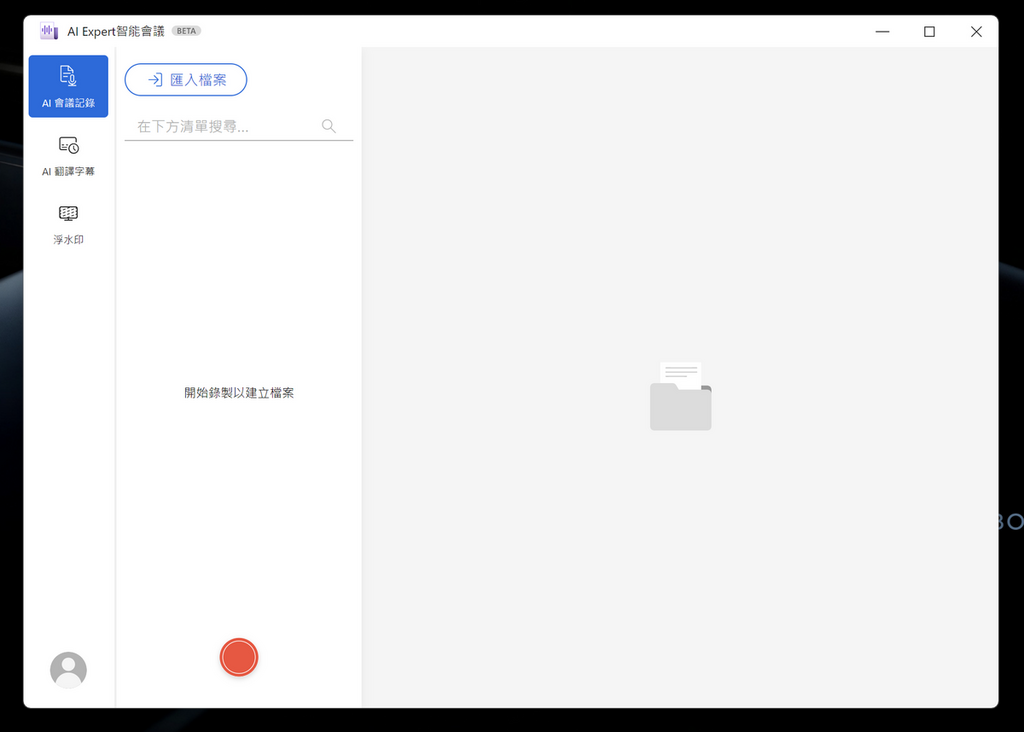Click the 匯入檔案 import button
The width and height of the screenshot is (1024, 732).
[x=185, y=80]
